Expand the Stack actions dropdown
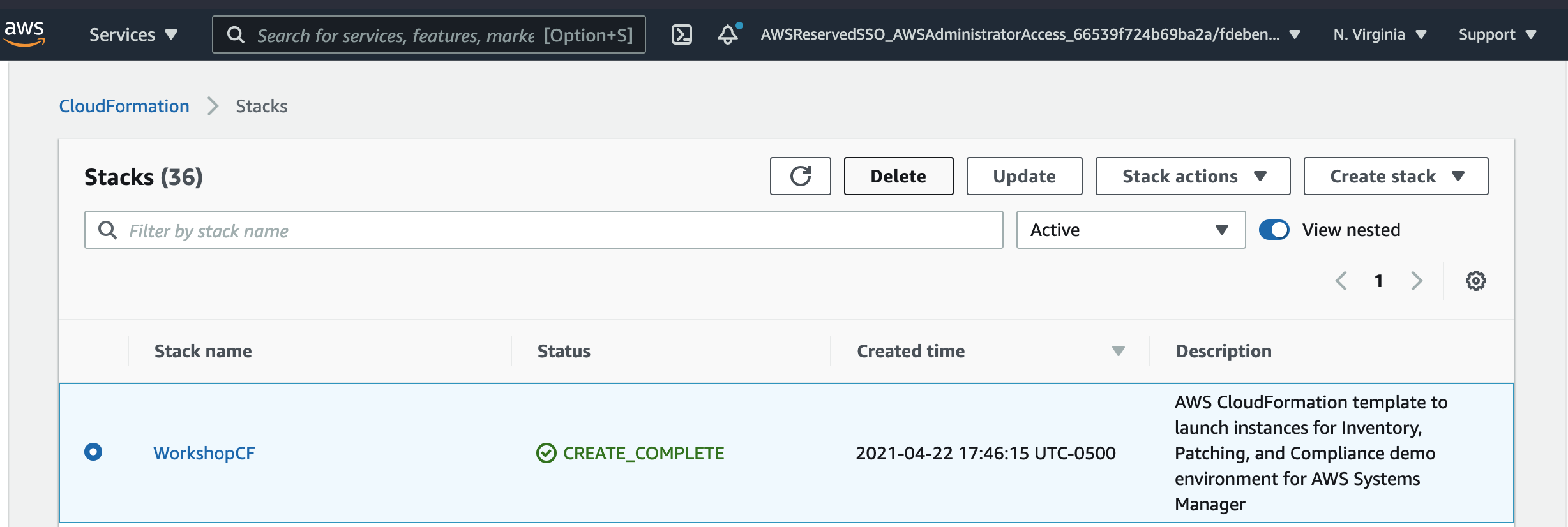 pos(1193,176)
